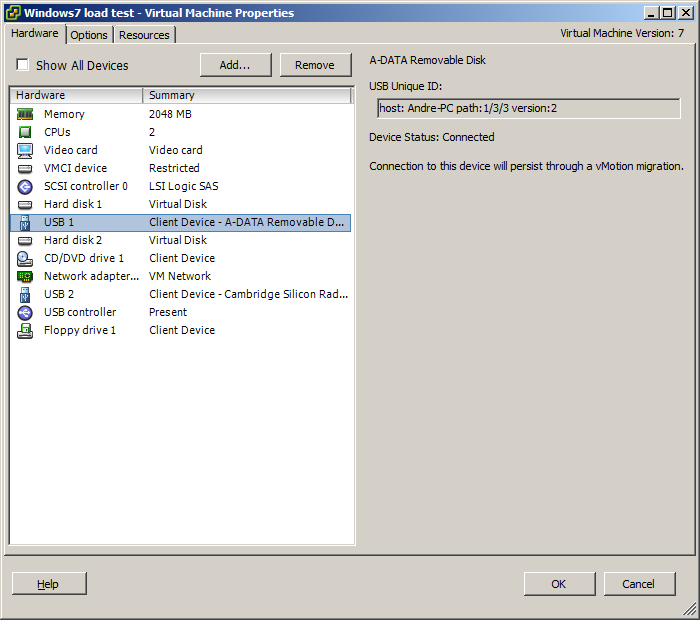Image resolution: width=700 pixels, height=620 pixels.
Task: Click the Present summary value
Action: 168,312
